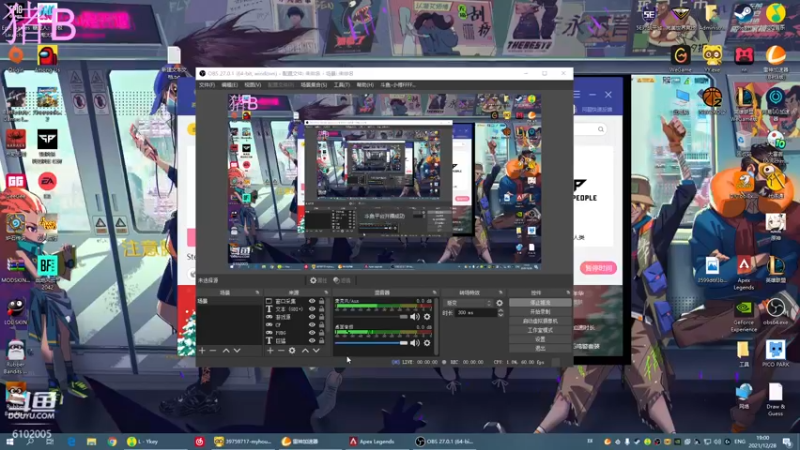Open Steam desktop icon
800x450 pixels.
743,16
